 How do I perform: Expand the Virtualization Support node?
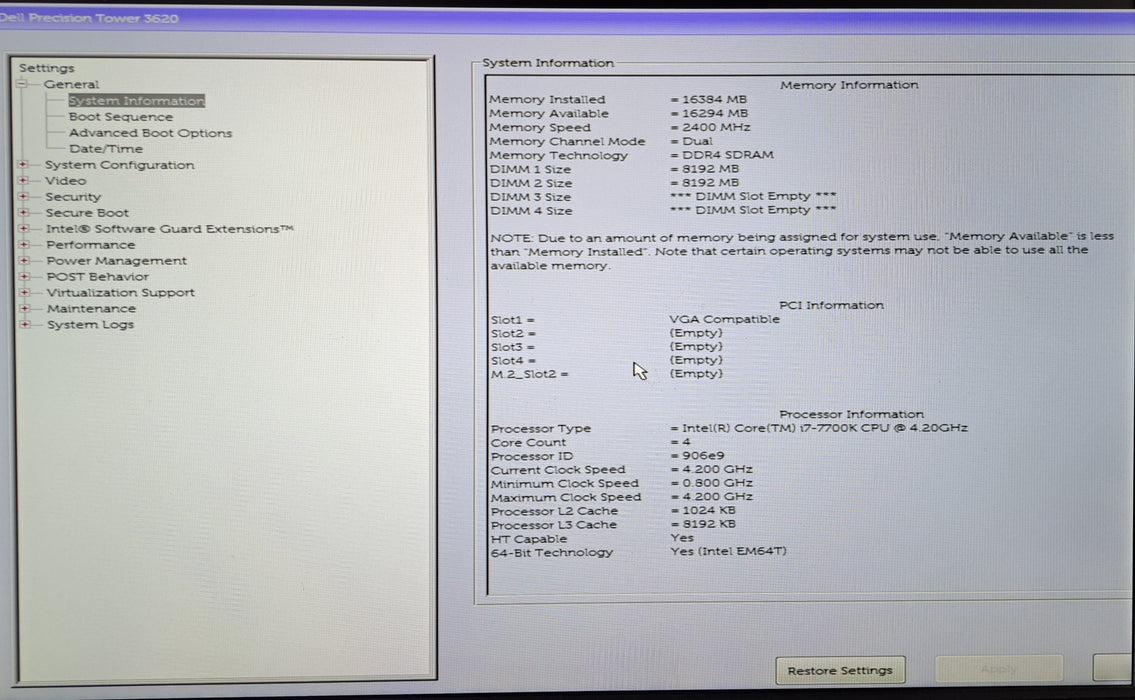25,292
